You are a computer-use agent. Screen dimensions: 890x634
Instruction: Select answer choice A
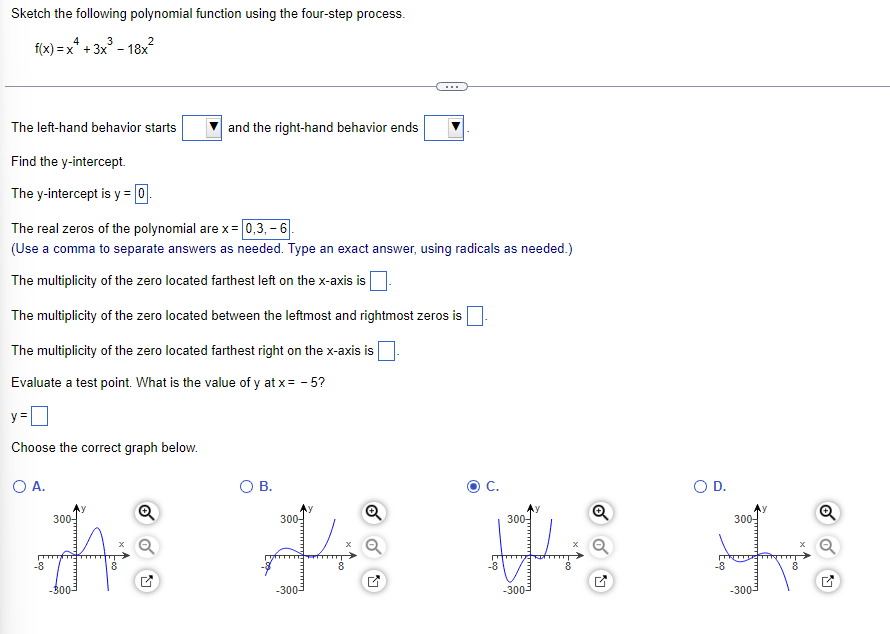19,487
